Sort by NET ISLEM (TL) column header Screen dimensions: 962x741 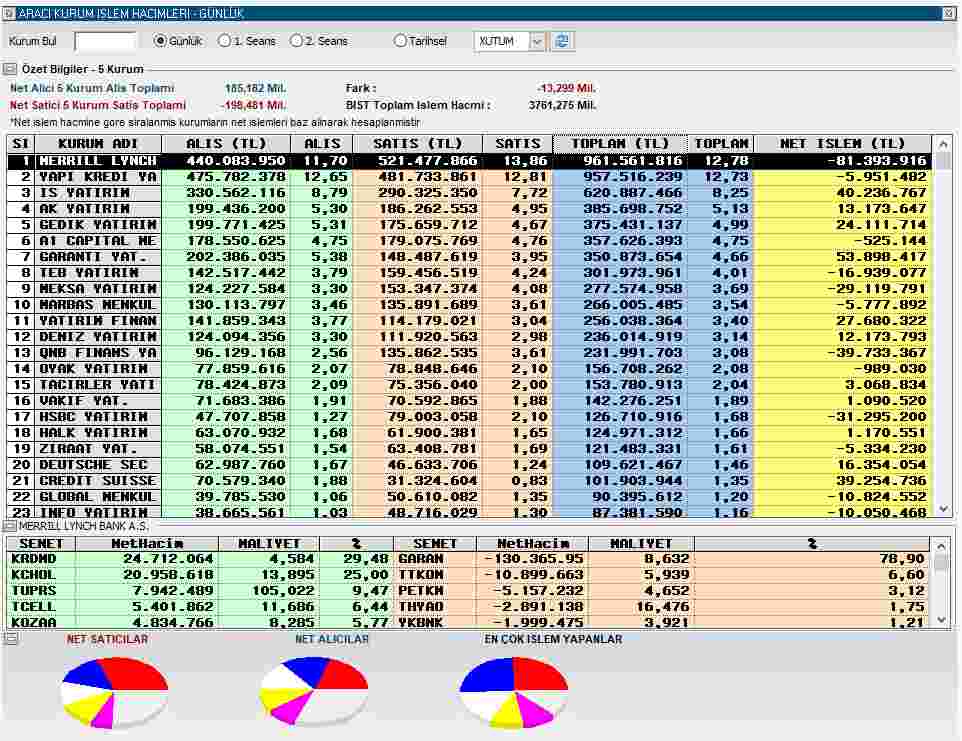[x=842, y=144]
